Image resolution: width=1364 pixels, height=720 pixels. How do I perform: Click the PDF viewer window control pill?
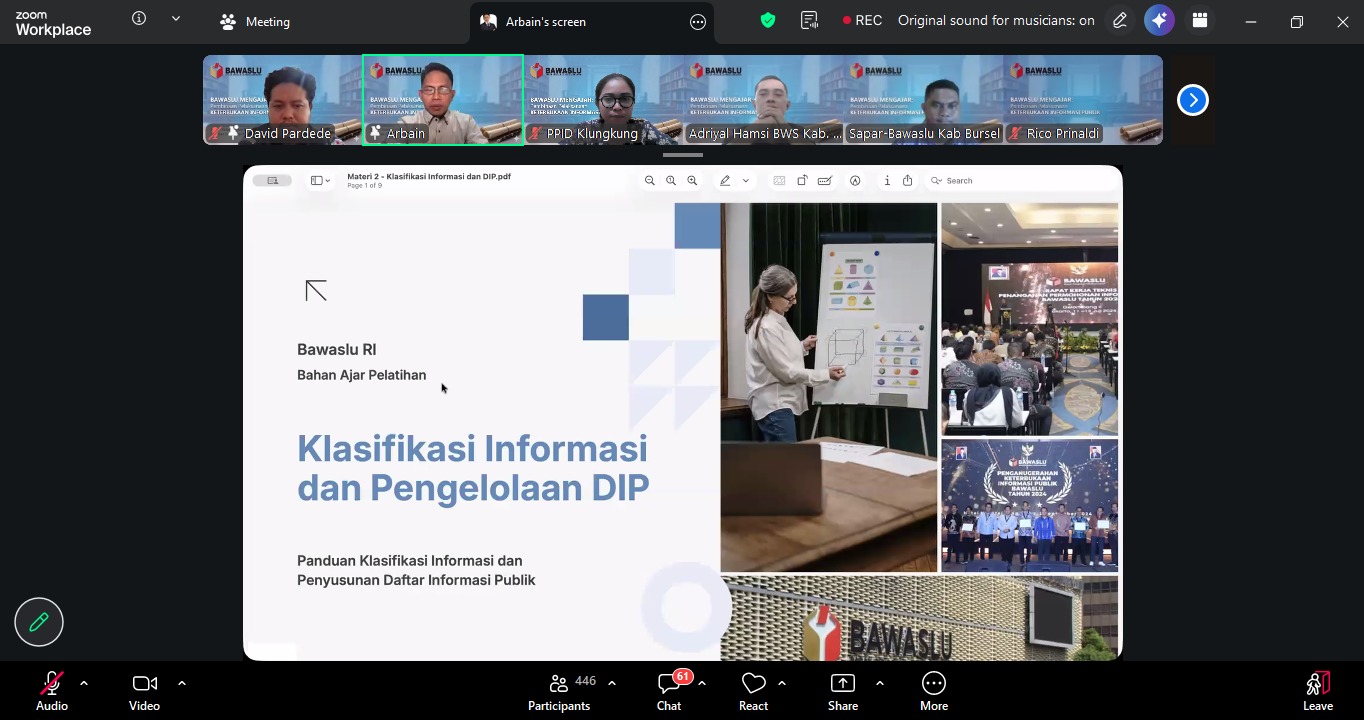tap(272, 181)
